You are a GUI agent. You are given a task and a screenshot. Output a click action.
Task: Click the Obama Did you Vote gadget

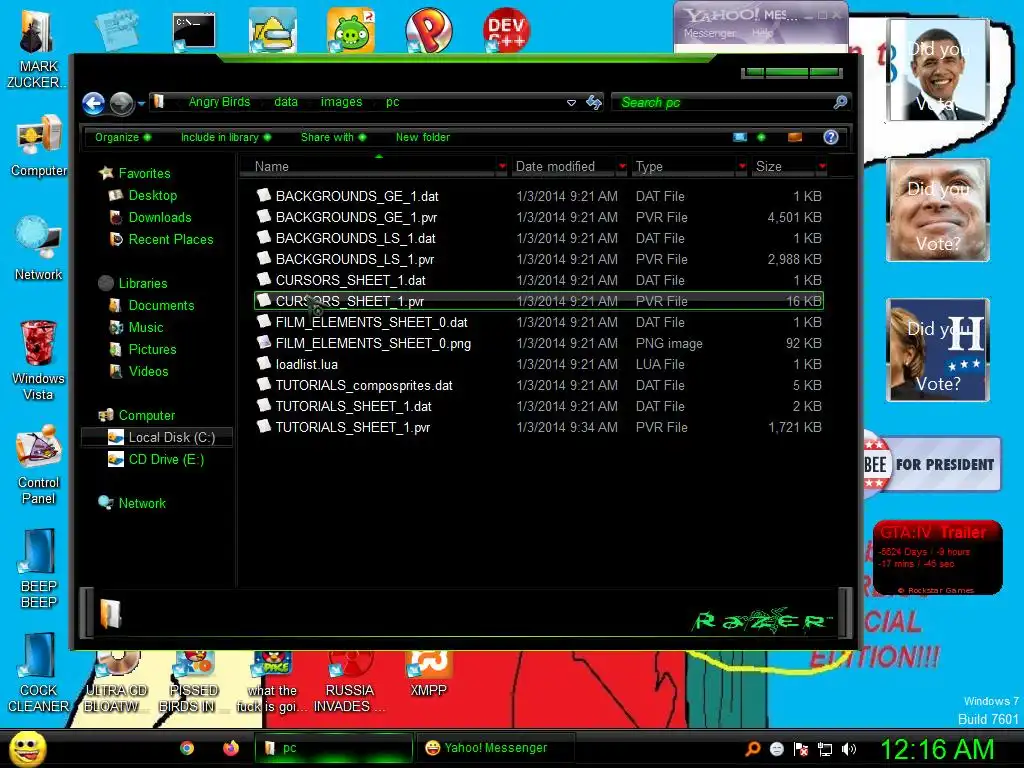[938, 70]
